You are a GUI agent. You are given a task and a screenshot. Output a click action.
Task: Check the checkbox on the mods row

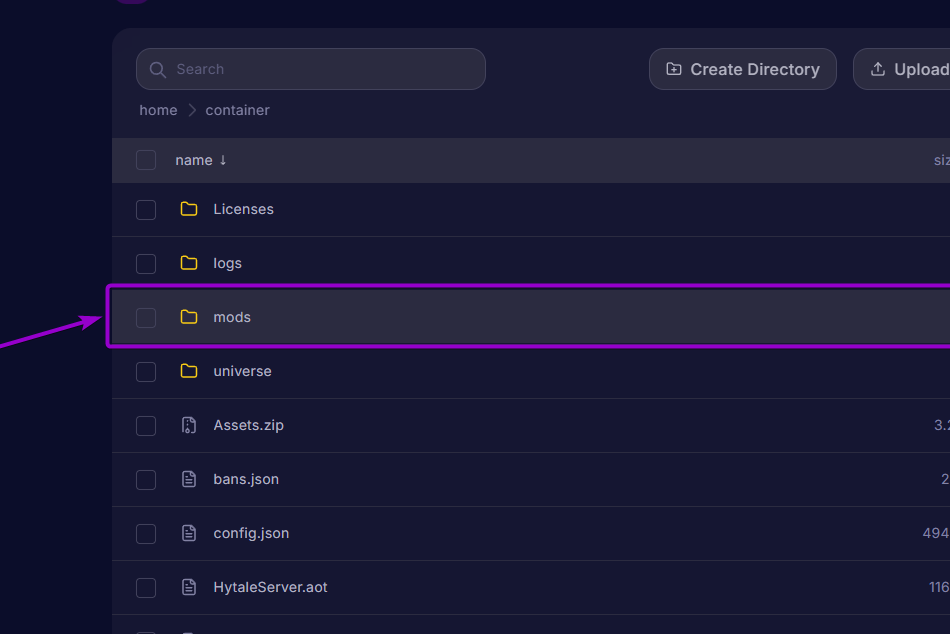click(x=146, y=317)
